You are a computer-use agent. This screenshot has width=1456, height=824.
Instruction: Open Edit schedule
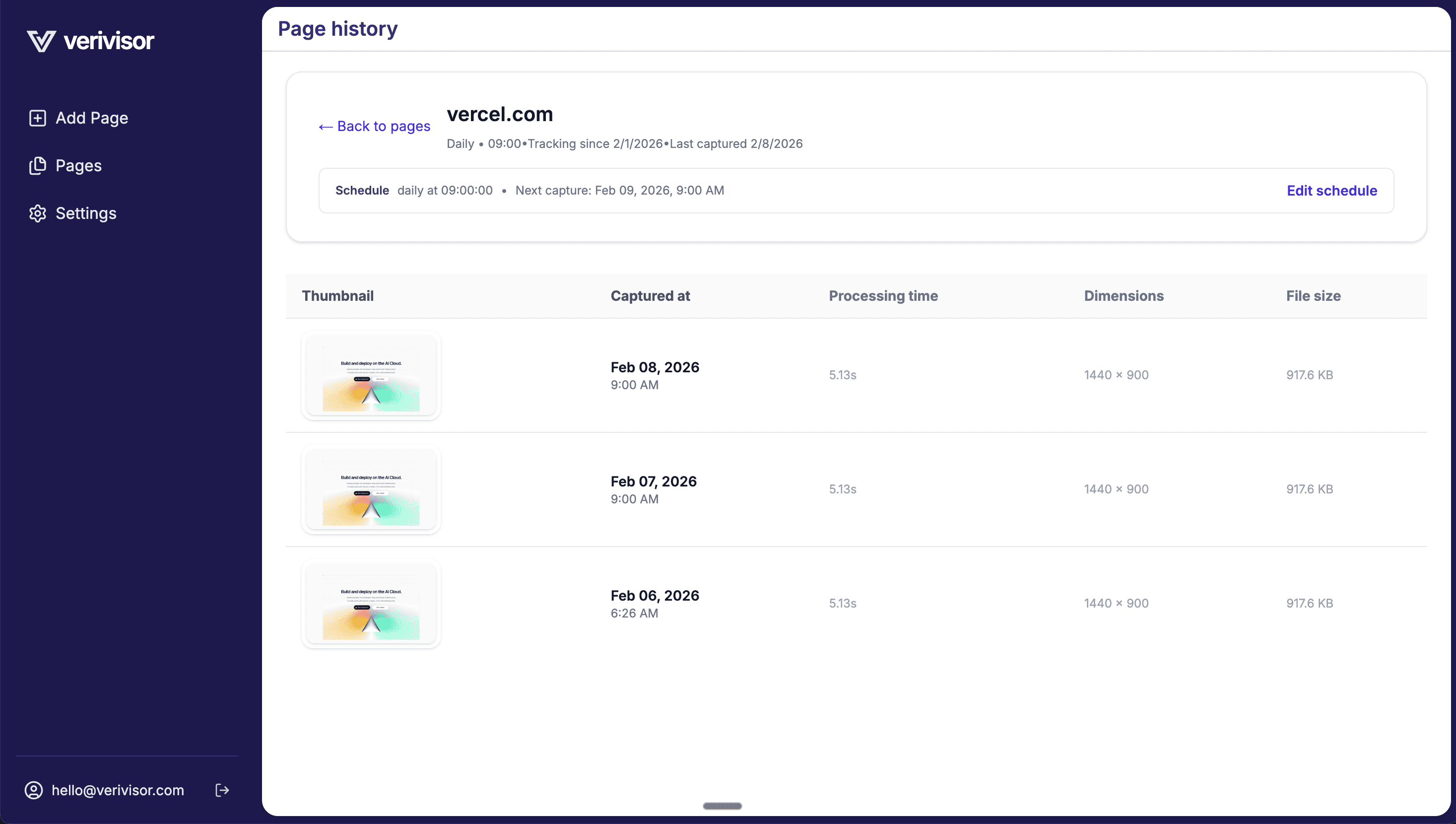click(x=1332, y=190)
